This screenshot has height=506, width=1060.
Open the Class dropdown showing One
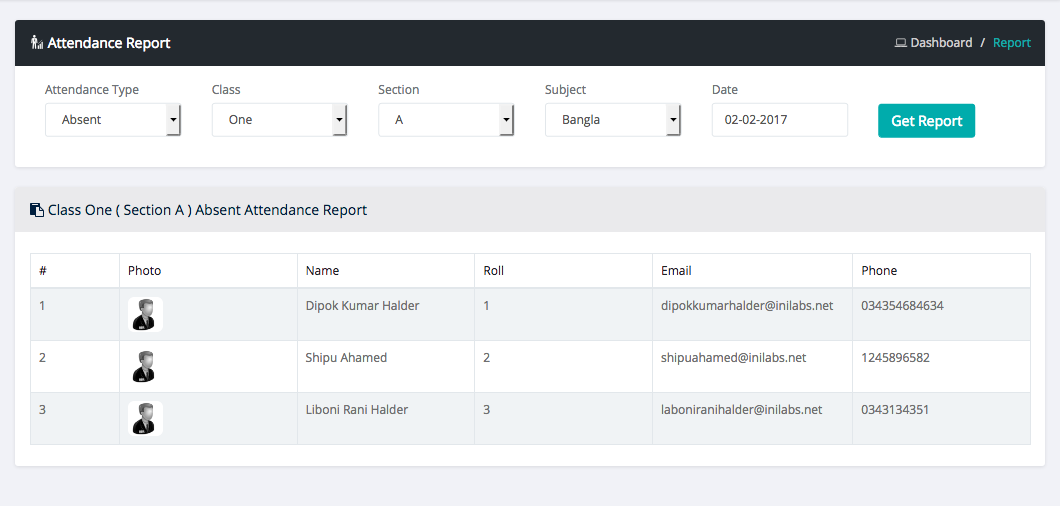coord(279,120)
